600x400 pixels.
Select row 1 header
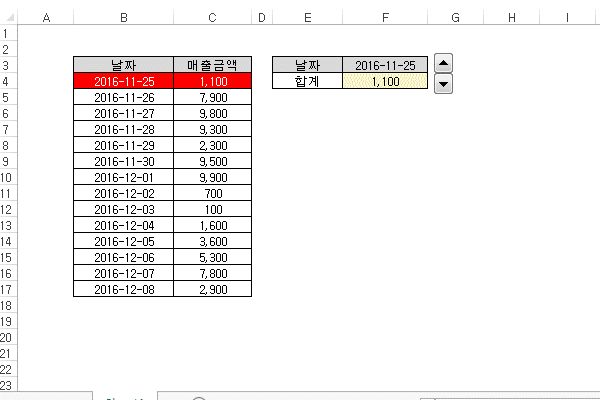tap(8, 33)
